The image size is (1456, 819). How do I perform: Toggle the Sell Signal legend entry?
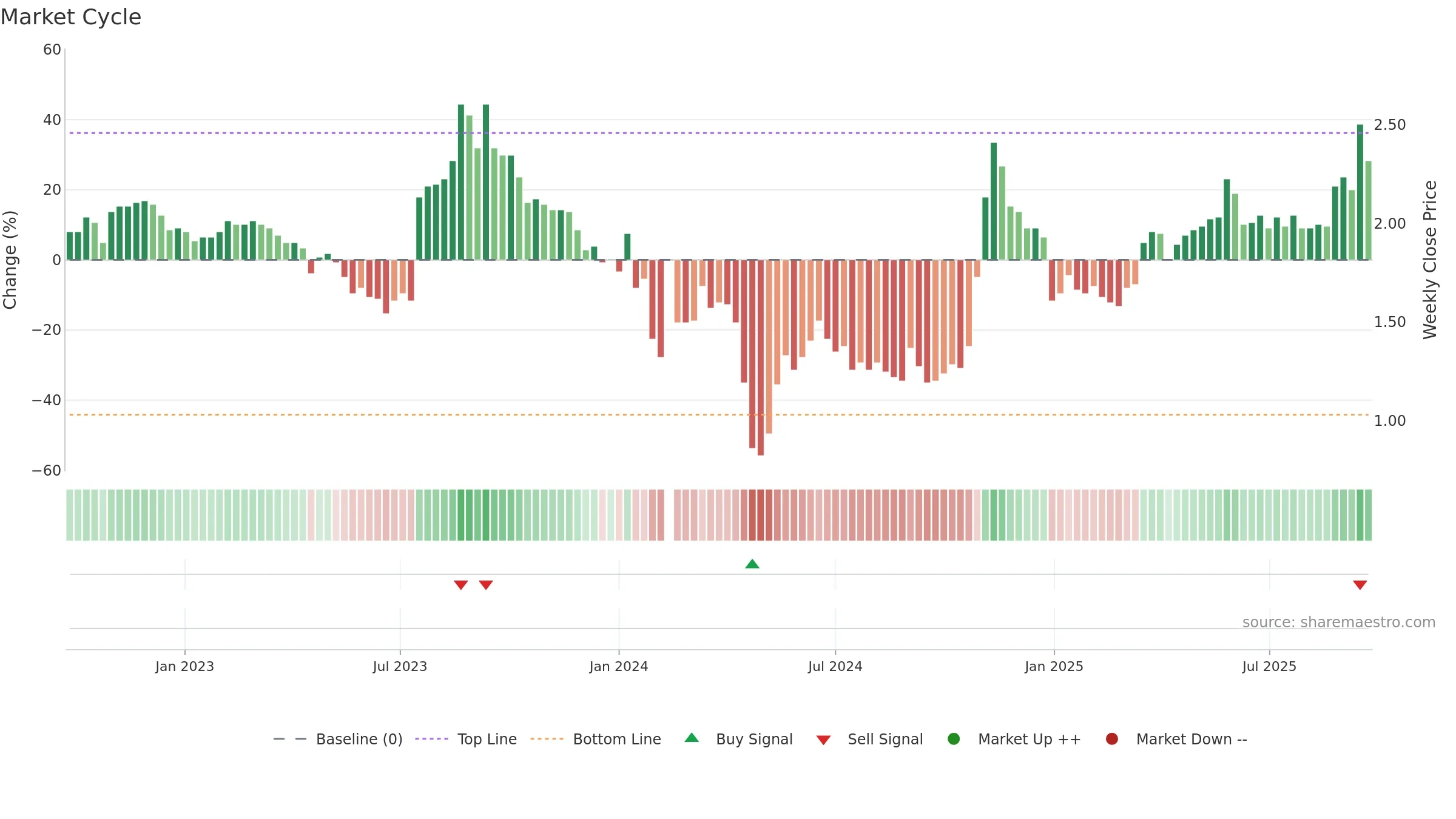(869, 739)
